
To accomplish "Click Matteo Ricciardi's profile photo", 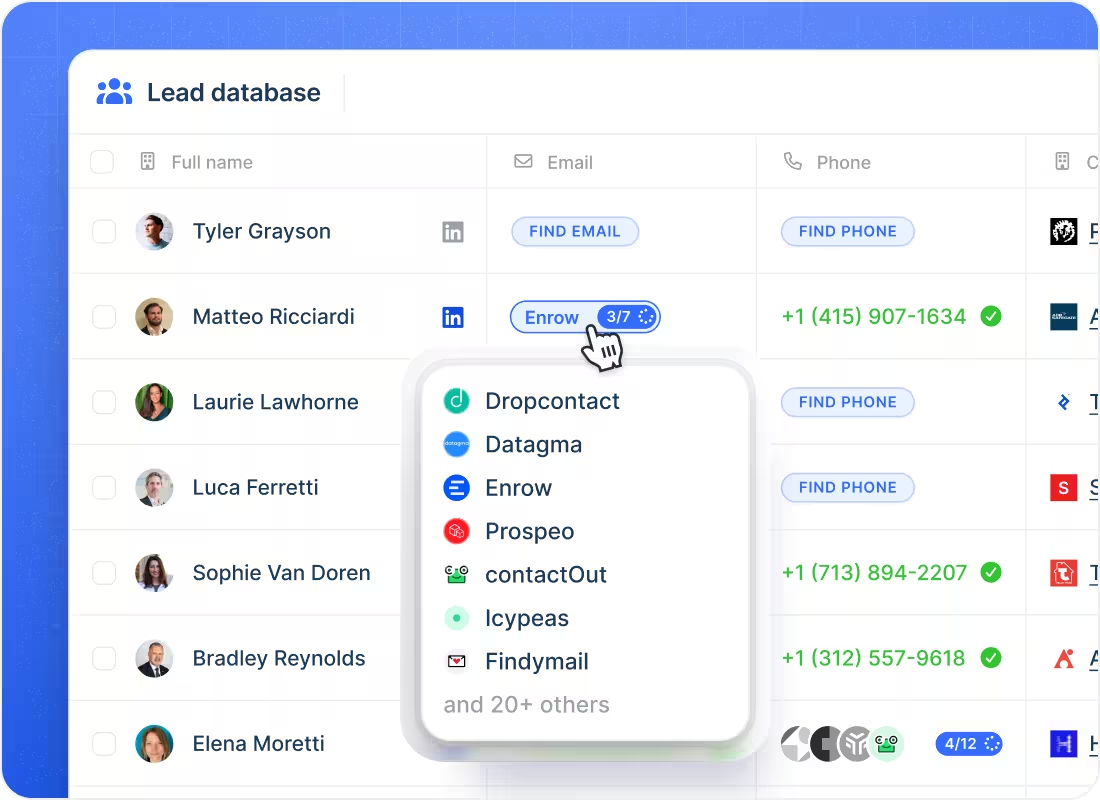I will [x=154, y=317].
